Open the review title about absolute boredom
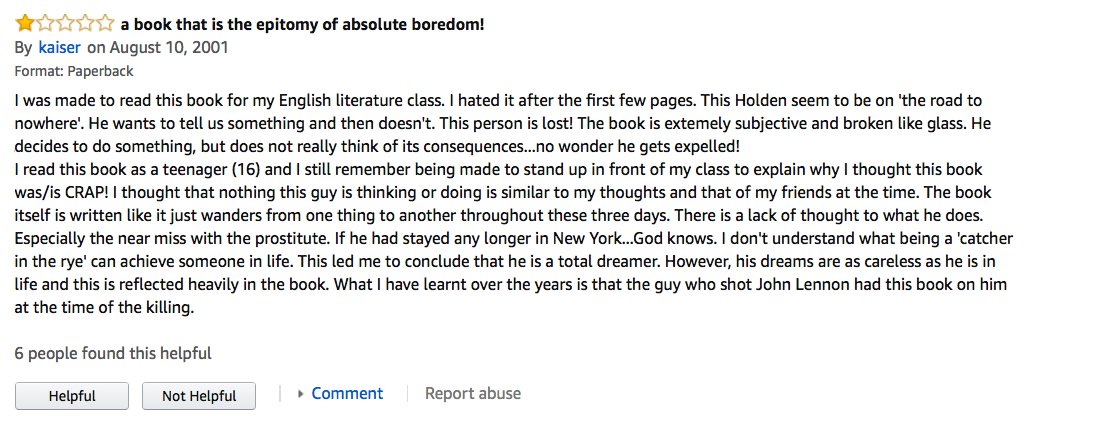1103x427 pixels. (x=302, y=25)
